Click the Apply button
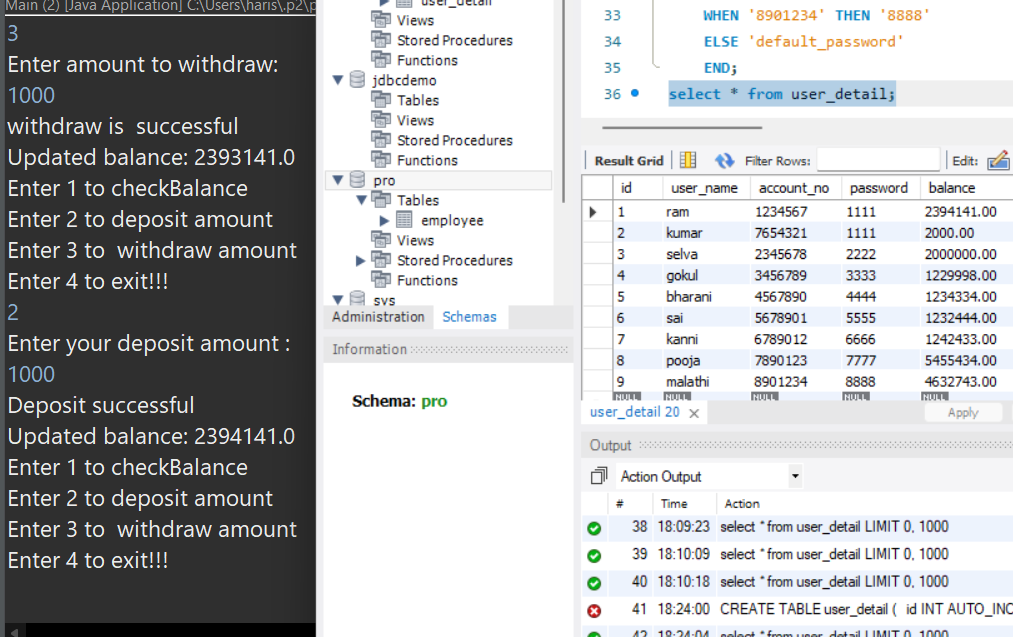This screenshot has height=637, width=1013. 962,413
